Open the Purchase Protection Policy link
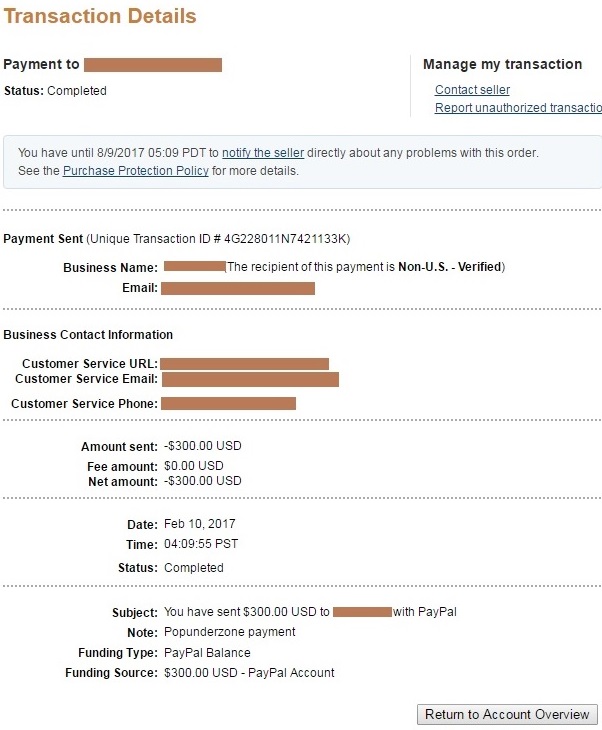 [x=135, y=170]
